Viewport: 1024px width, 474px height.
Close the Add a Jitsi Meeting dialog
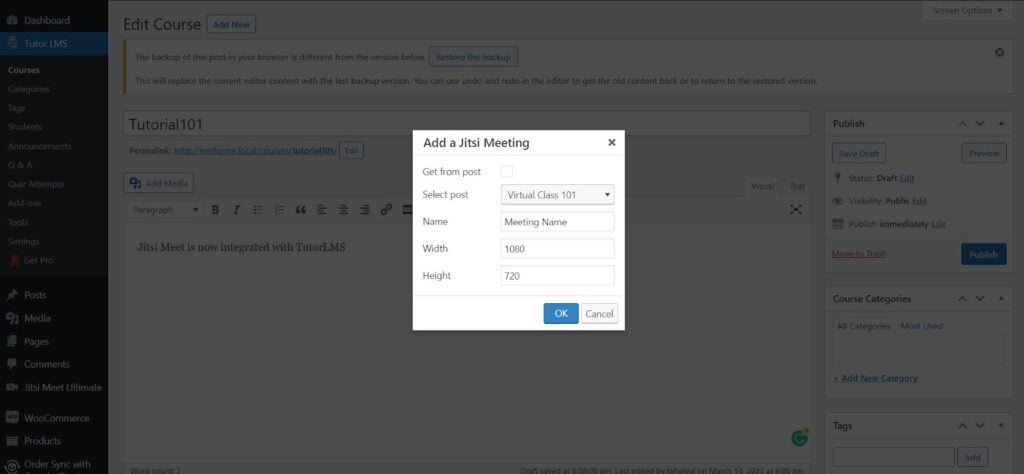(611, 142)
